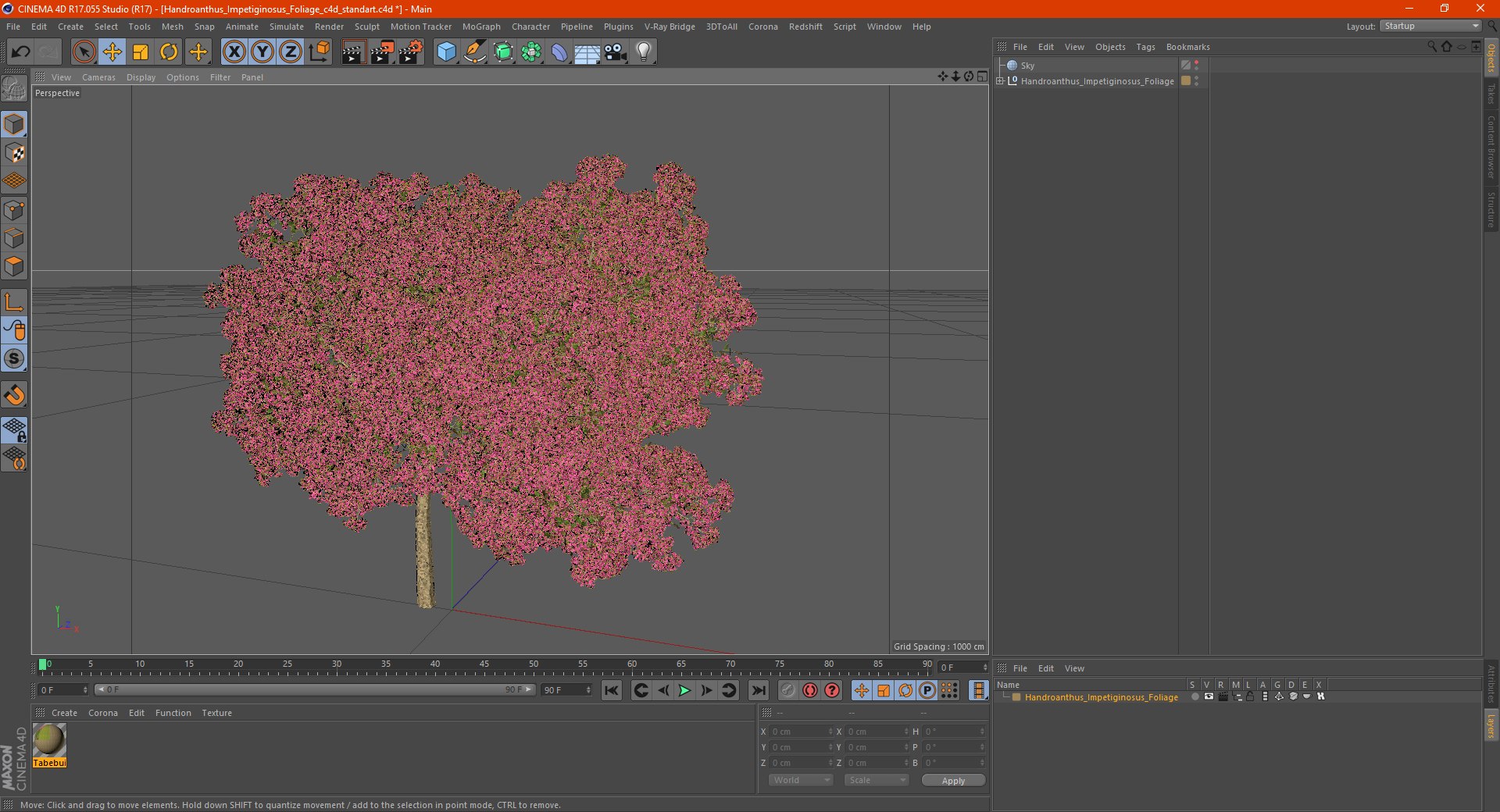Screen dimensions: 1500x812
Task: Toggle layer Lock padlock icon
Action: tap(1250, 696)
